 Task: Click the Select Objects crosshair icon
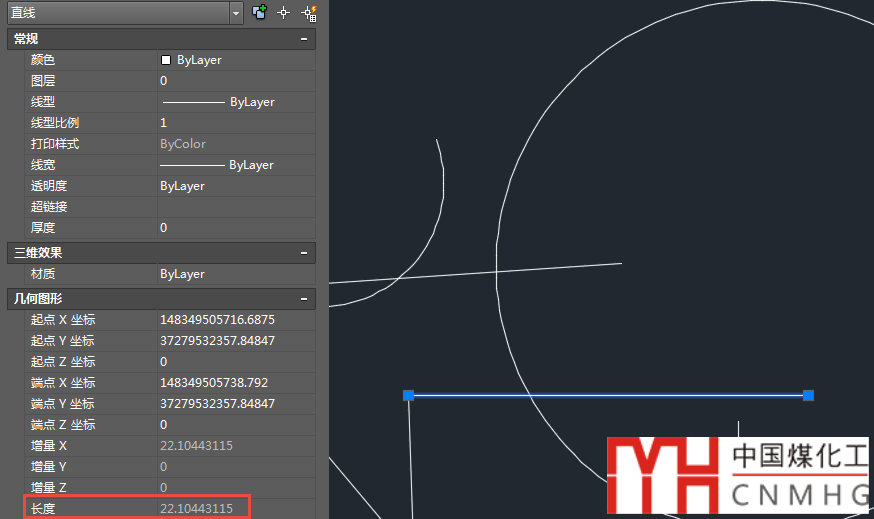(284, 13)
